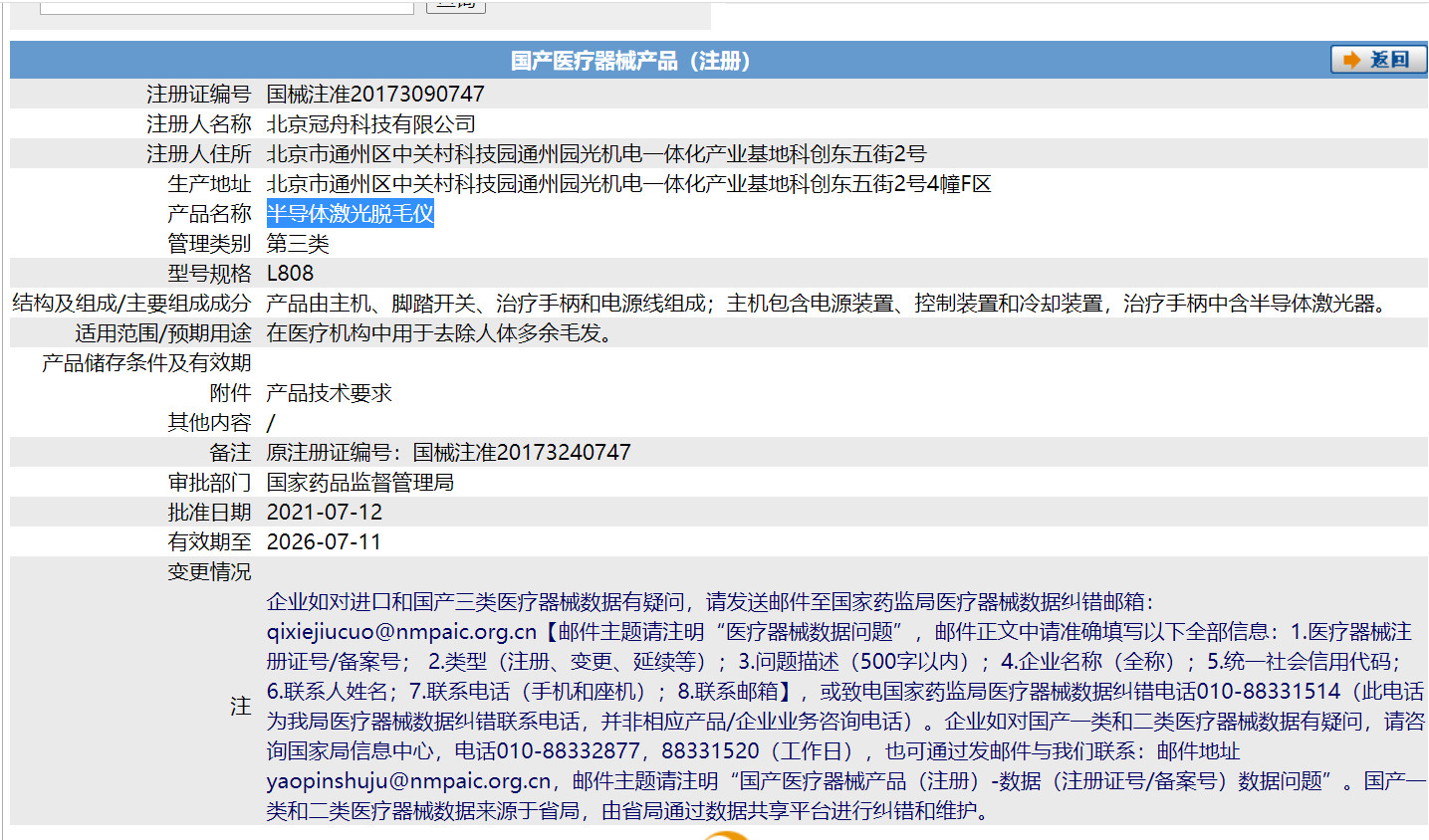Click final note line starting 类和二类医疗器械数据来源于省局
The height and width of the screenshot is (840, 1429).
pos(632,810)
